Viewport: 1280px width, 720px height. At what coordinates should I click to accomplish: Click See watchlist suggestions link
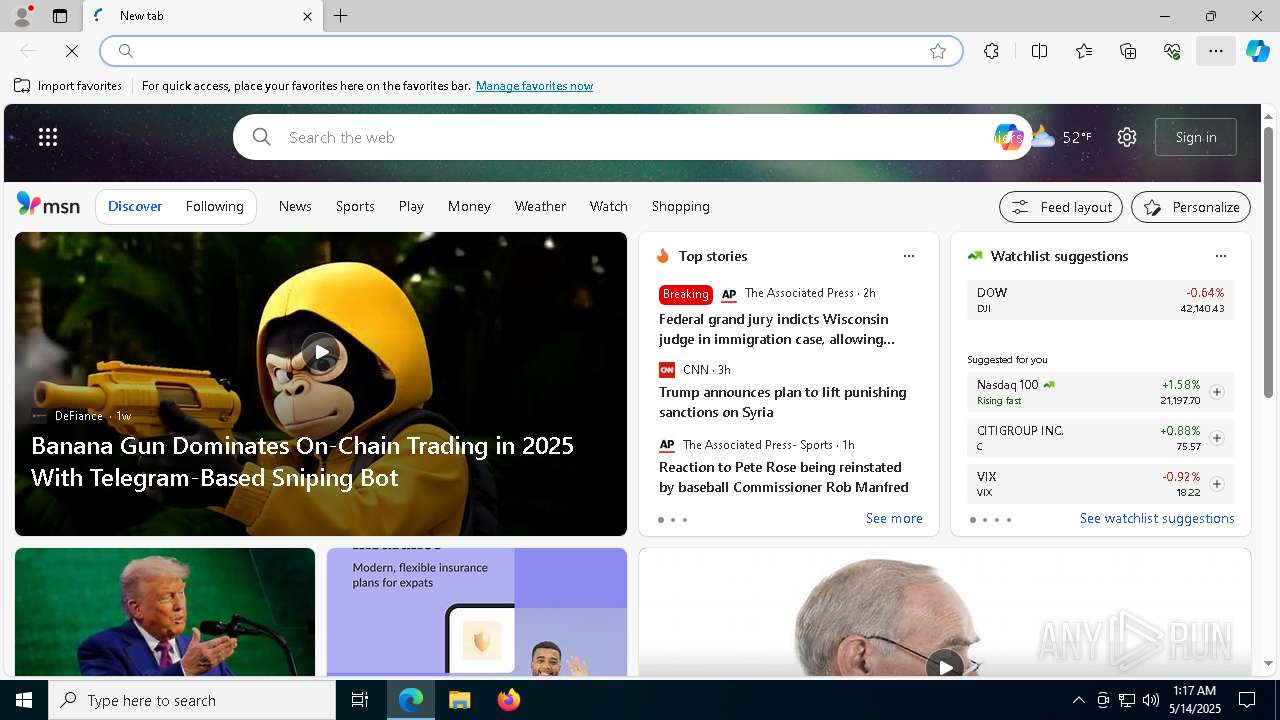click(1157, 518)
